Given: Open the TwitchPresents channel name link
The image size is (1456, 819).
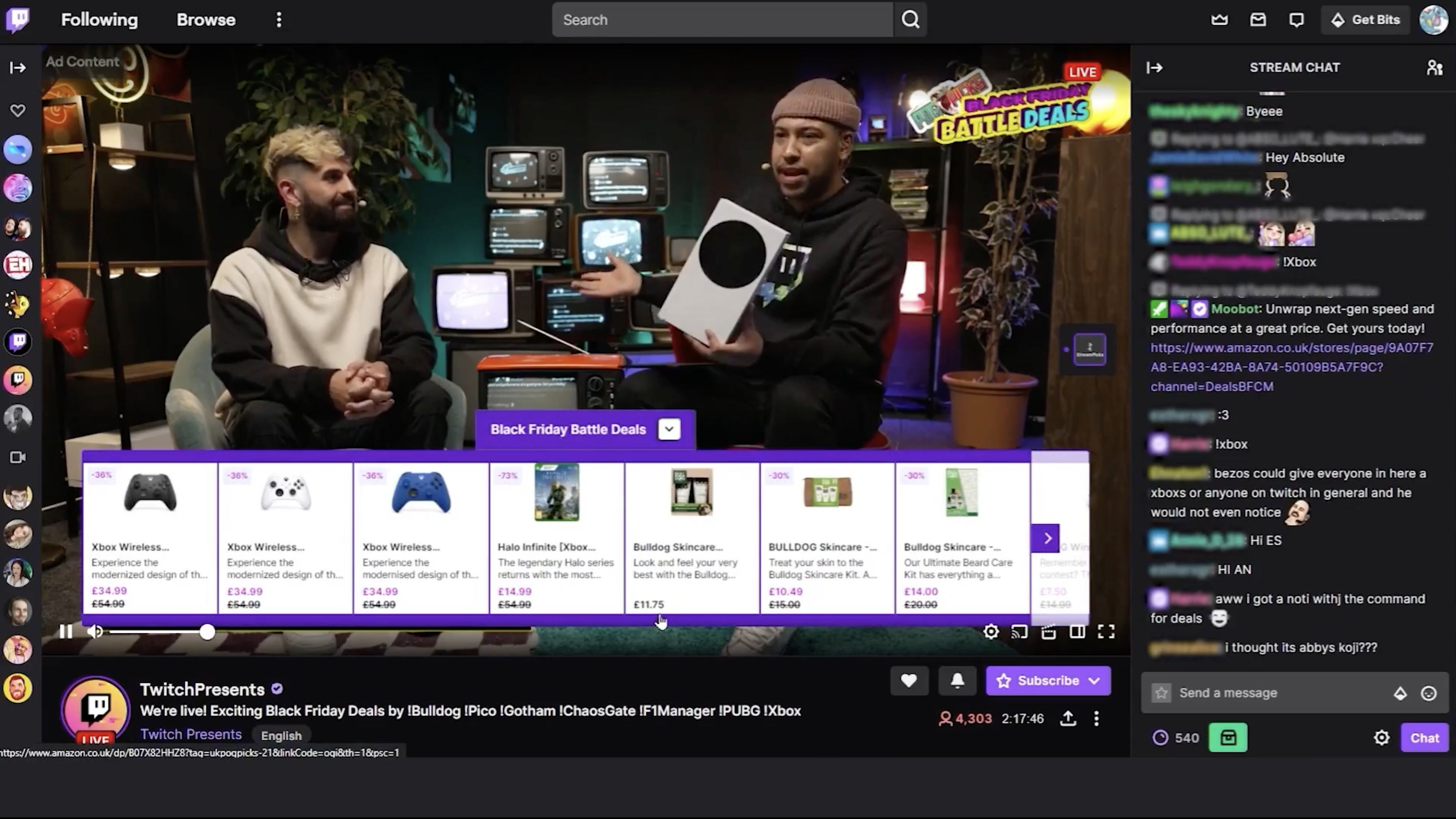Looking at the screenshot, I should coord(202,689).
